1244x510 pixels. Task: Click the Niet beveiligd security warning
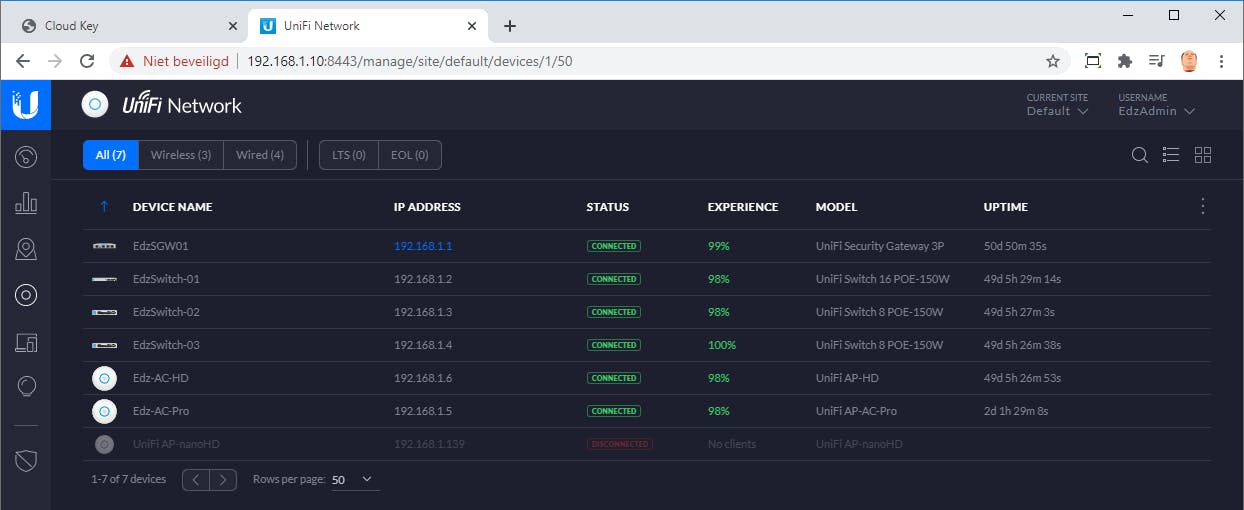click(x=173, y=61)
